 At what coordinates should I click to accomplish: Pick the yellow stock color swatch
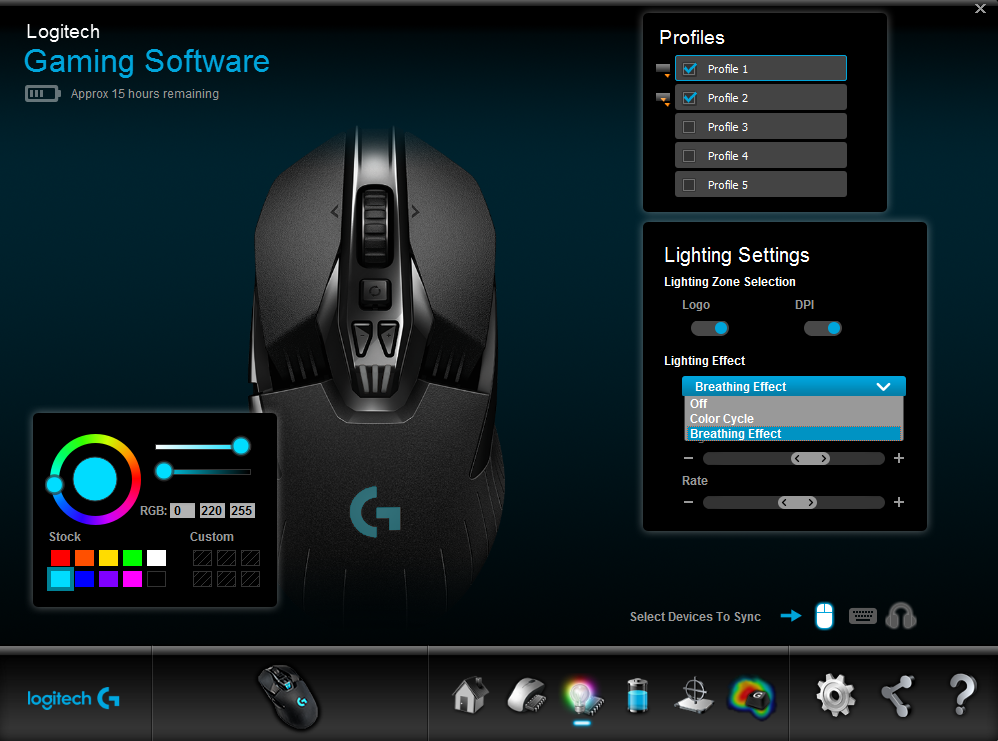tap(108, 558)
